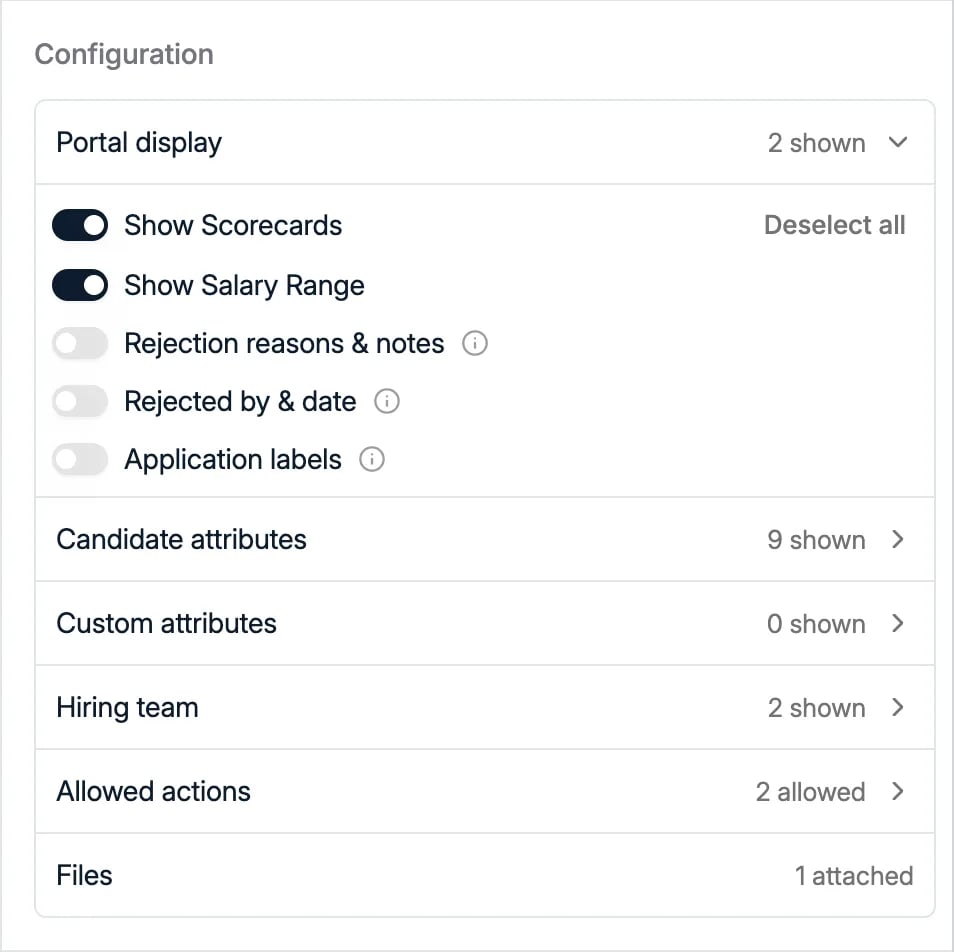This screenshot has width=954, height=952.
Task: Switch on the Rejected by & date toggle
Action: (80, 401)
